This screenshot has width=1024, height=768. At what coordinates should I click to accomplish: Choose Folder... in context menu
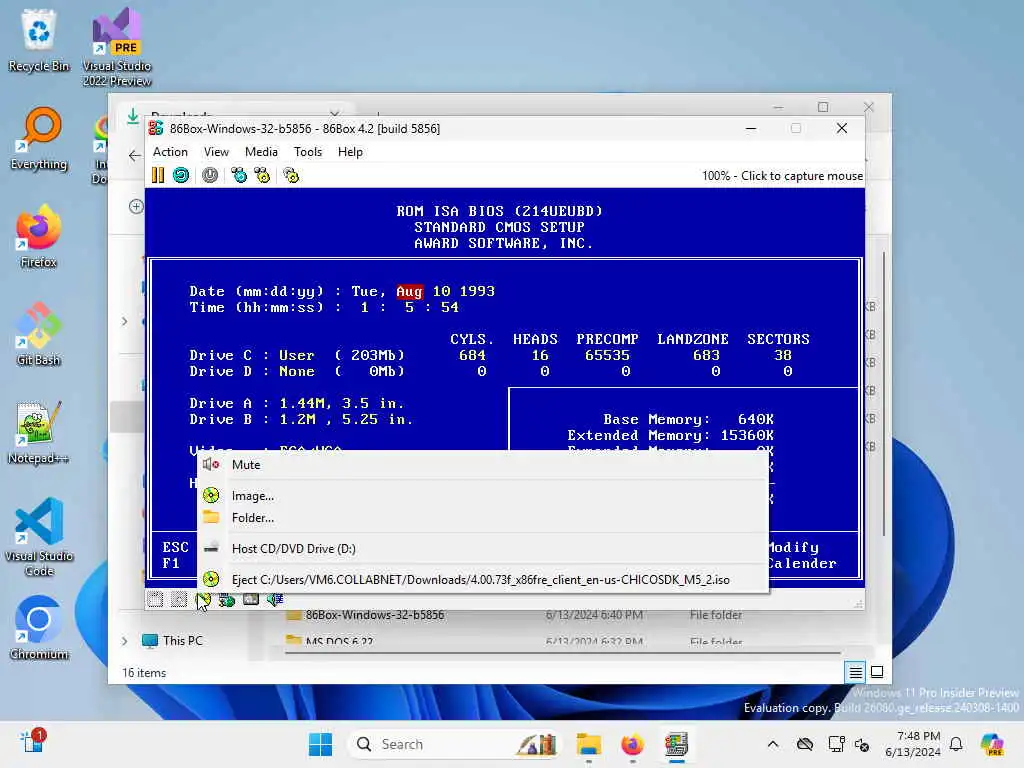point(483,518)
